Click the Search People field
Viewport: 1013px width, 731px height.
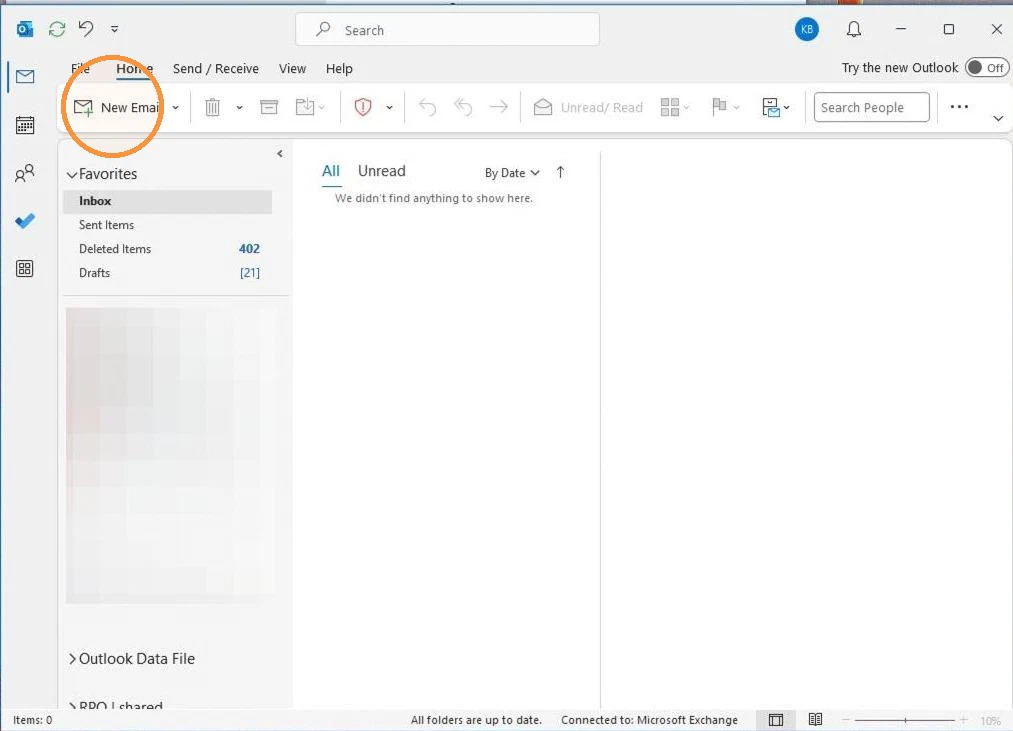click(x=872, y=107)
